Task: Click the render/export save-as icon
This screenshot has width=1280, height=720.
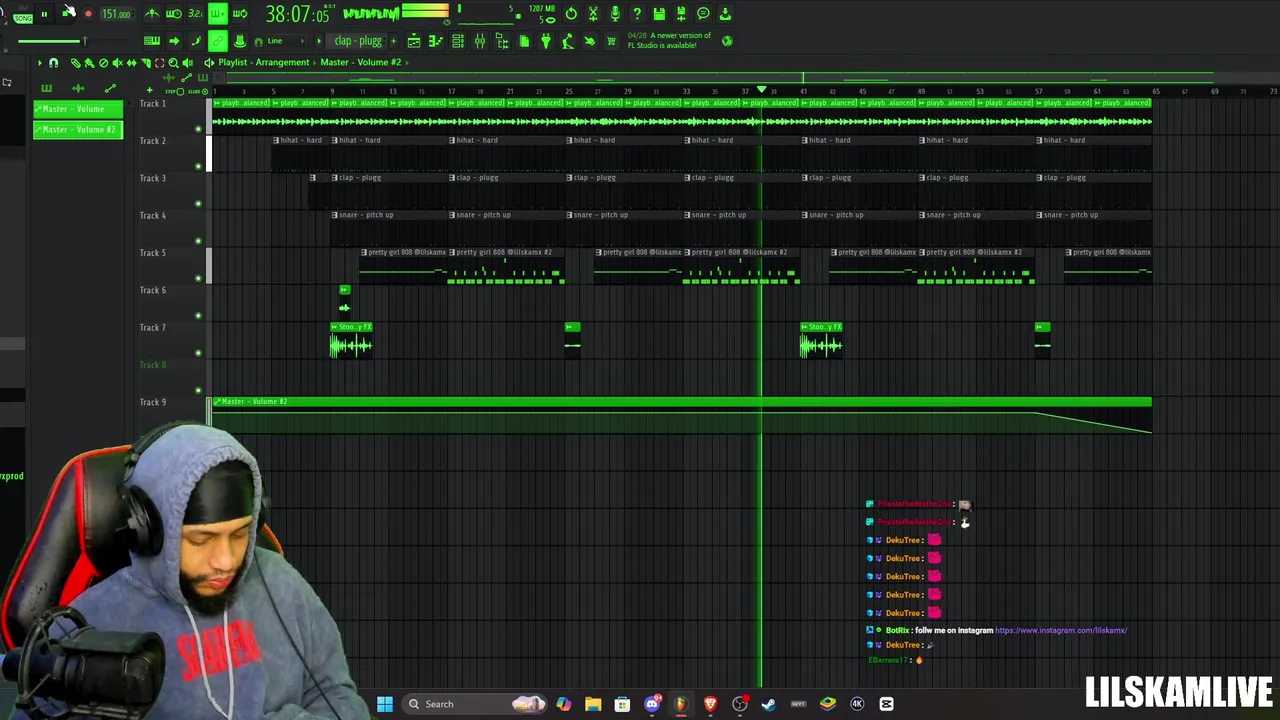Action: click(x=681, y=14)
